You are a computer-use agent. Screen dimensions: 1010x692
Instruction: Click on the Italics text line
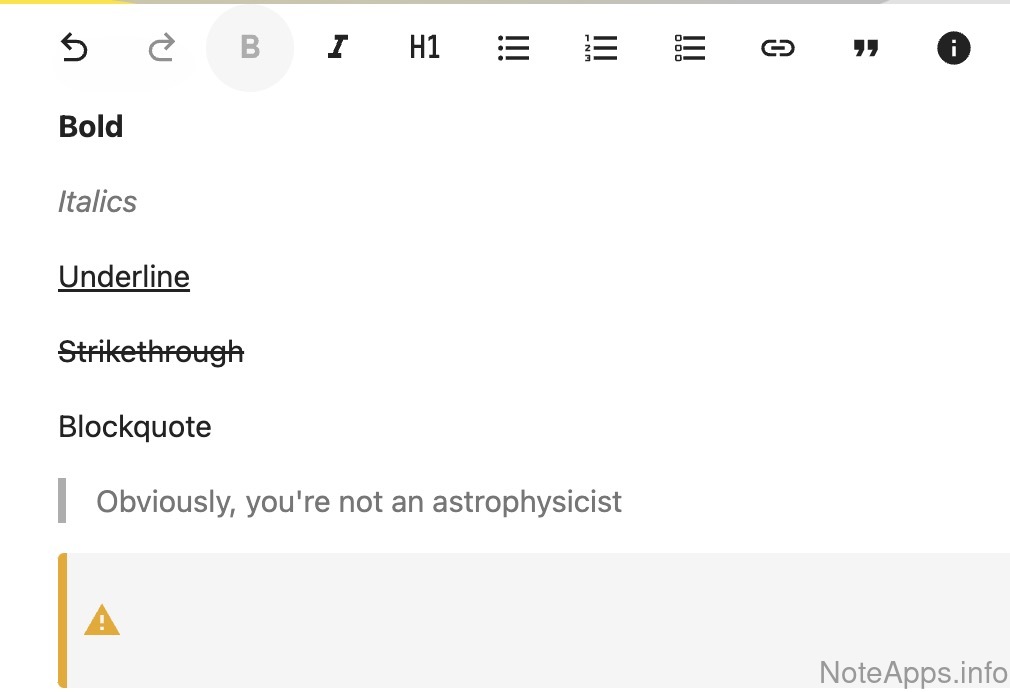coord(97,202)
